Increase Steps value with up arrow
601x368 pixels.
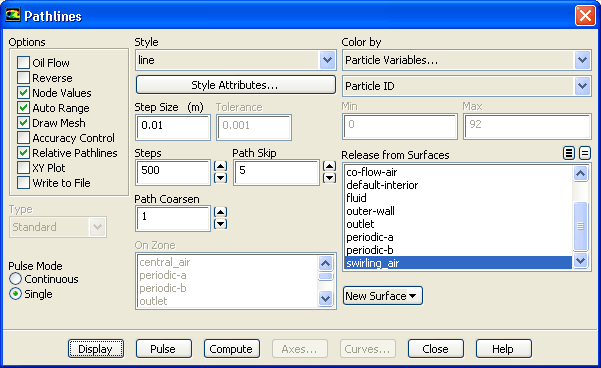220,166
